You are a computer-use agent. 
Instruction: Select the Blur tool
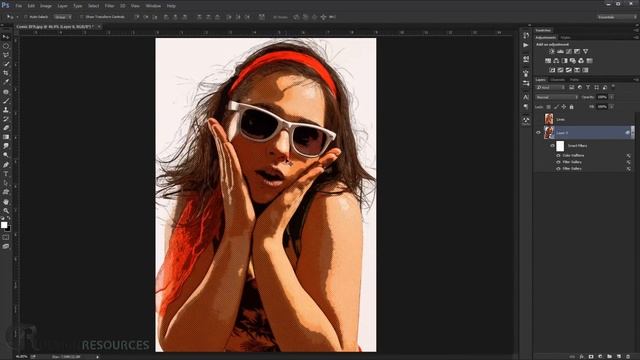[6, 146]
